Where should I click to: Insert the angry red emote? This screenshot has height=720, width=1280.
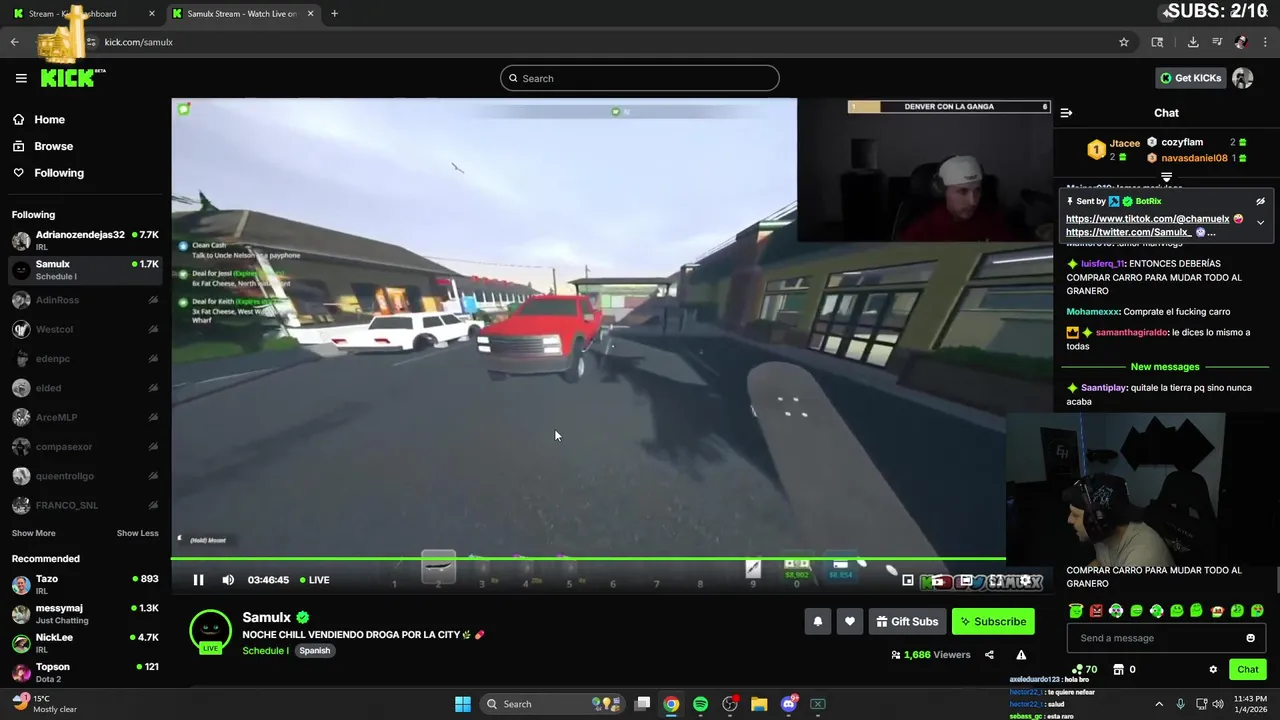coord(1096,611)
